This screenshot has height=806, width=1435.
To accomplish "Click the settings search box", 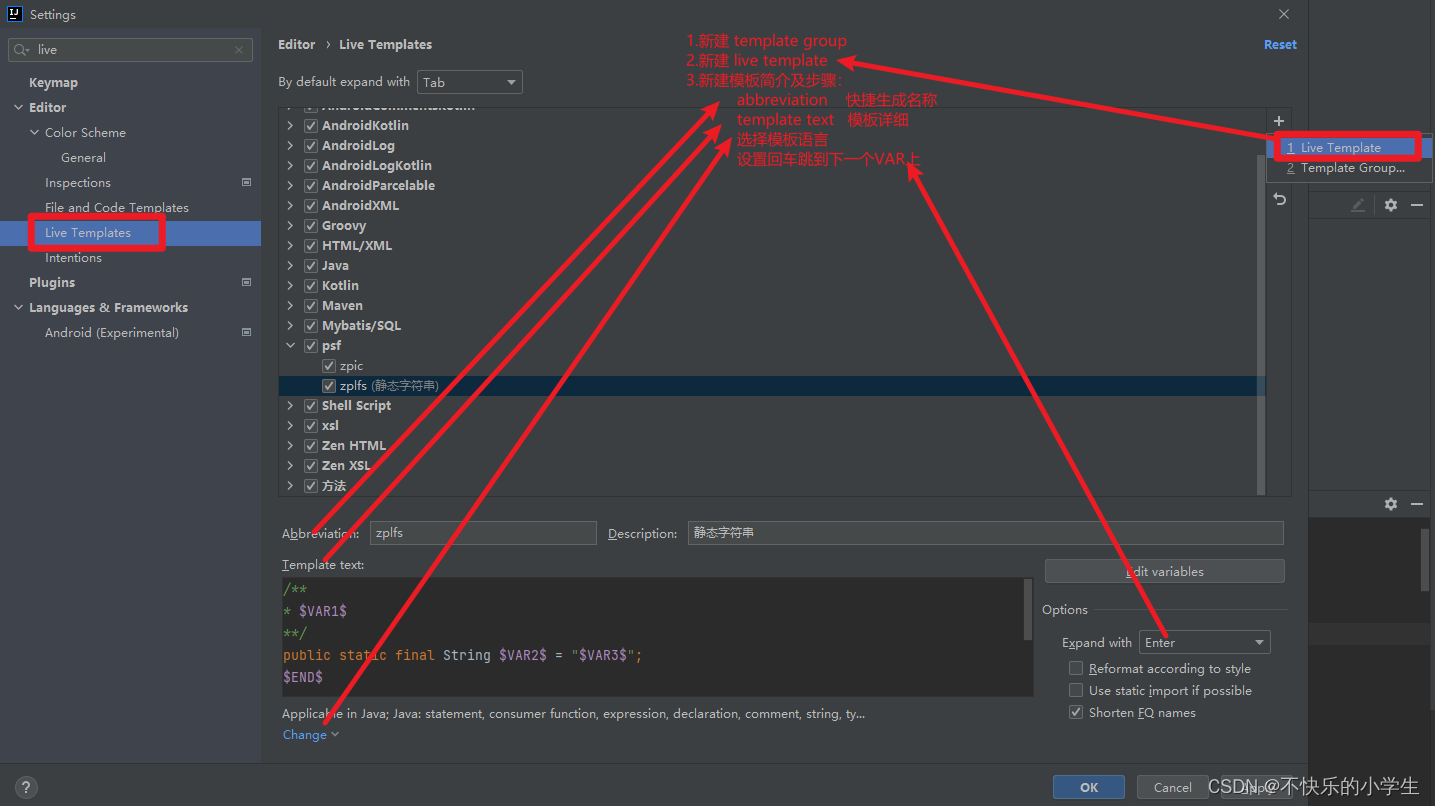I will point(130,50).
